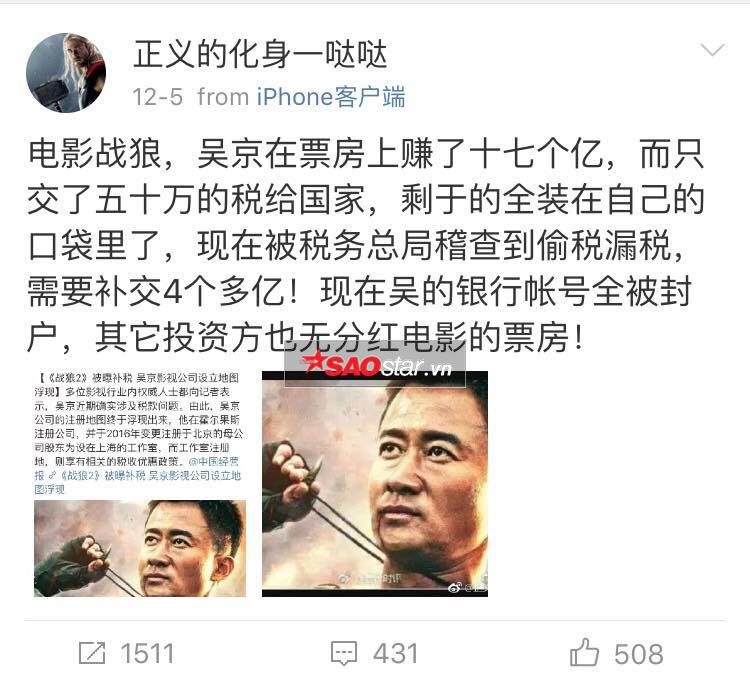
Task: Click the link chain icon in the thumbnail text
Action: (x=52, y=475)
